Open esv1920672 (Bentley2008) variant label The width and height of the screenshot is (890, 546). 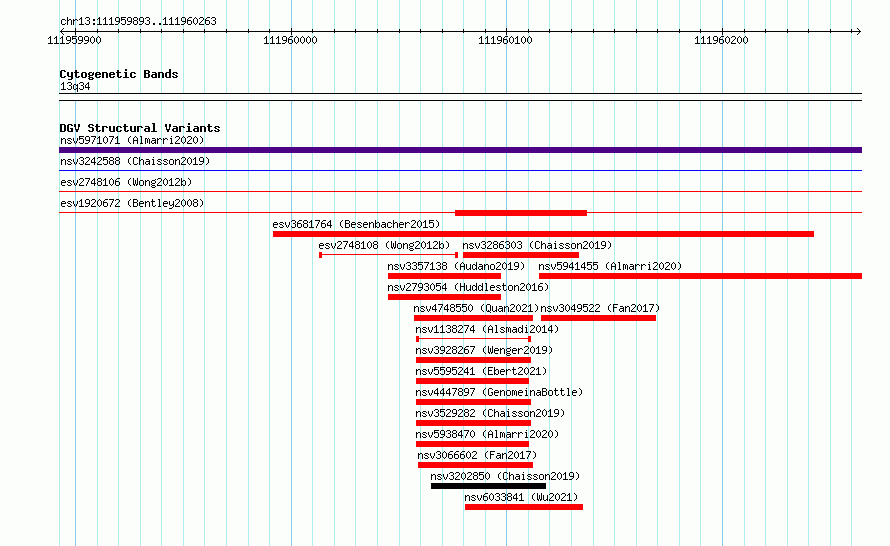tap(132, 203)
